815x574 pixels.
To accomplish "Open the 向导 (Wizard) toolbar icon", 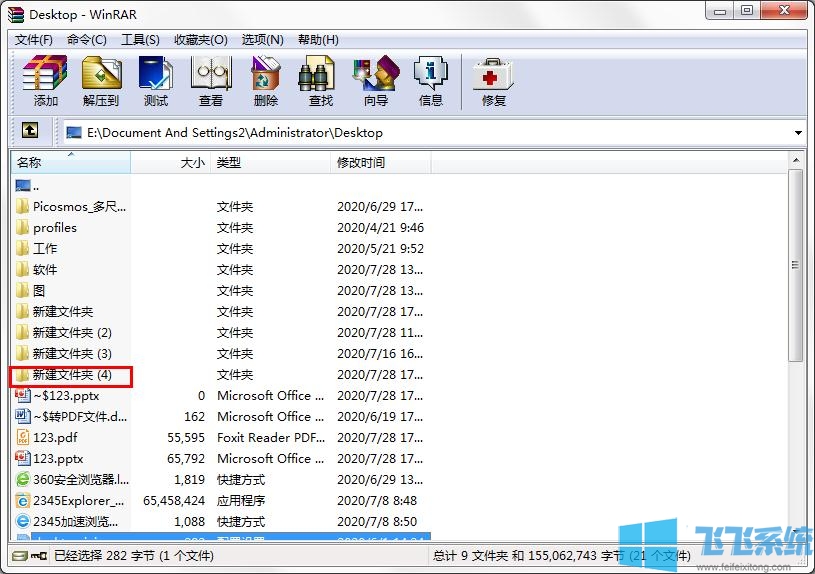I will click(376, 80).
